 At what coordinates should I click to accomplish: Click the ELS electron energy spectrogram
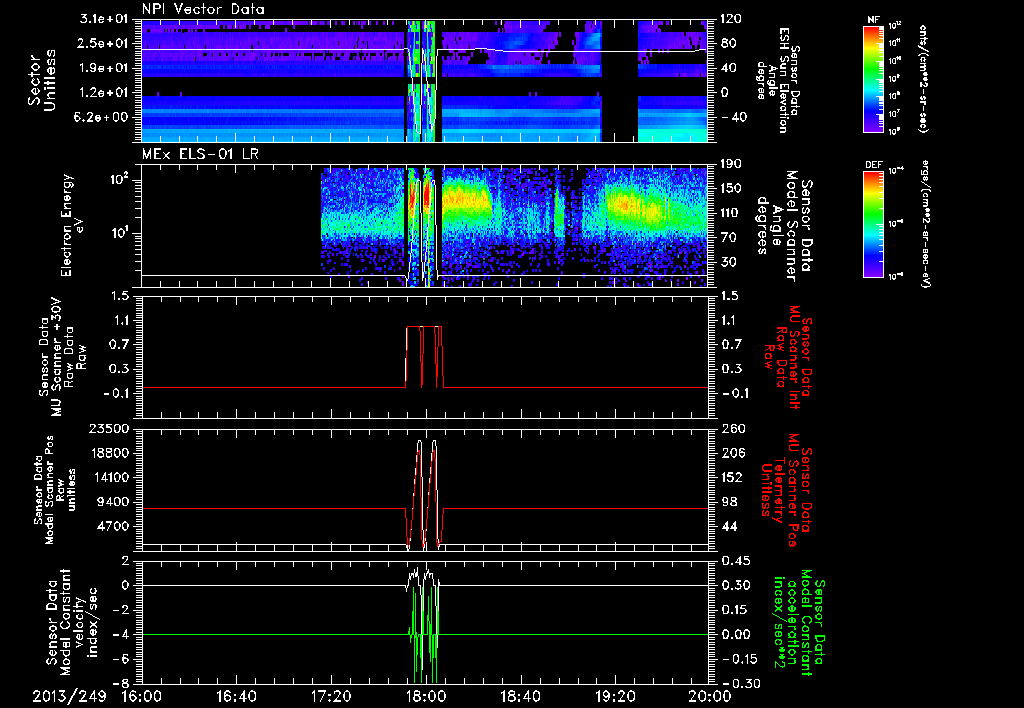click(x=425, y=227)
